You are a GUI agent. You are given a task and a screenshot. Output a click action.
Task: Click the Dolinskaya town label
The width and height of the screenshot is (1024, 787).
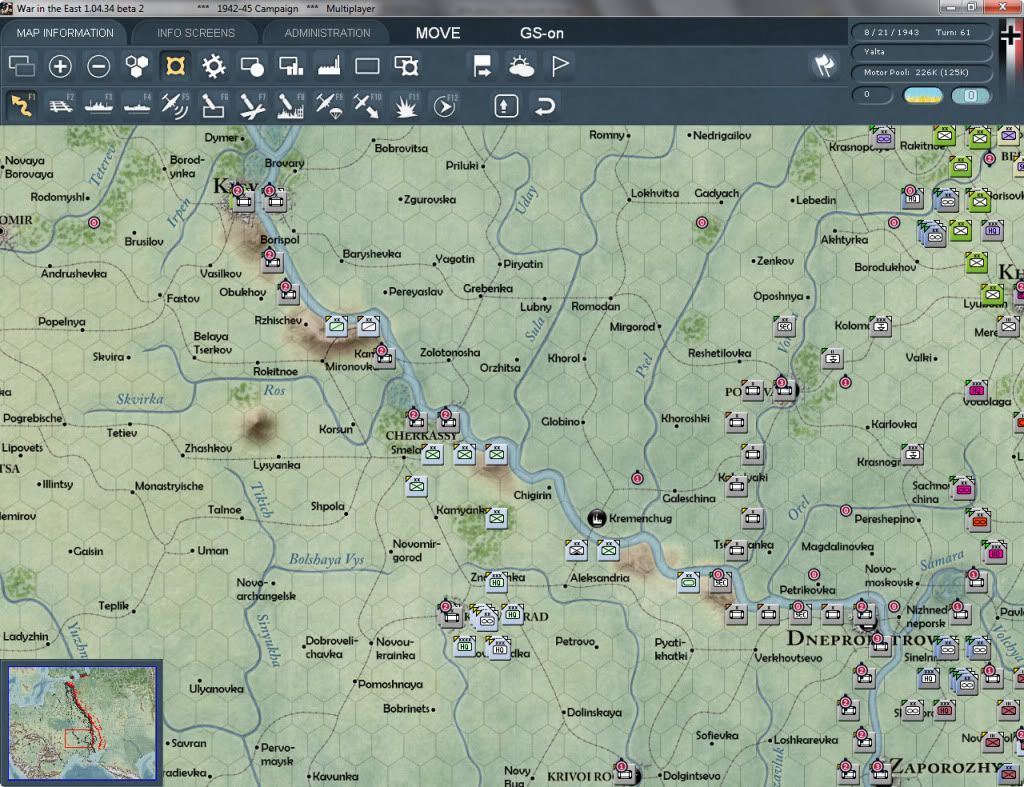click(594, 713)
